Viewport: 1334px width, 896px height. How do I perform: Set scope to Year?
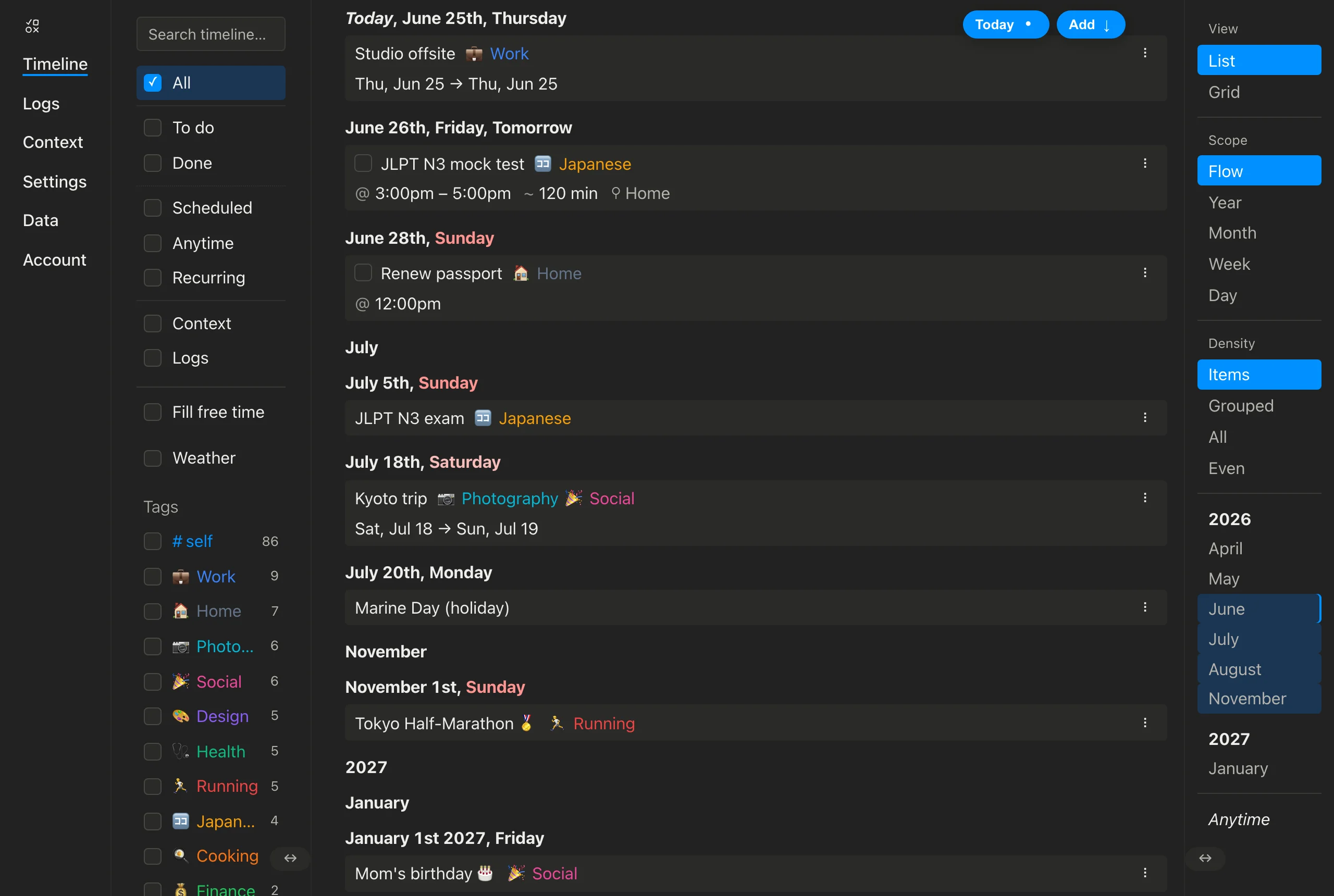(x=1259, y=203)
